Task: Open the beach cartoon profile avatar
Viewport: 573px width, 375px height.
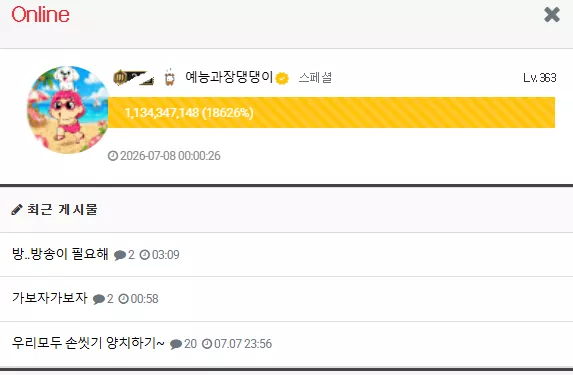Action: [68, 109]
